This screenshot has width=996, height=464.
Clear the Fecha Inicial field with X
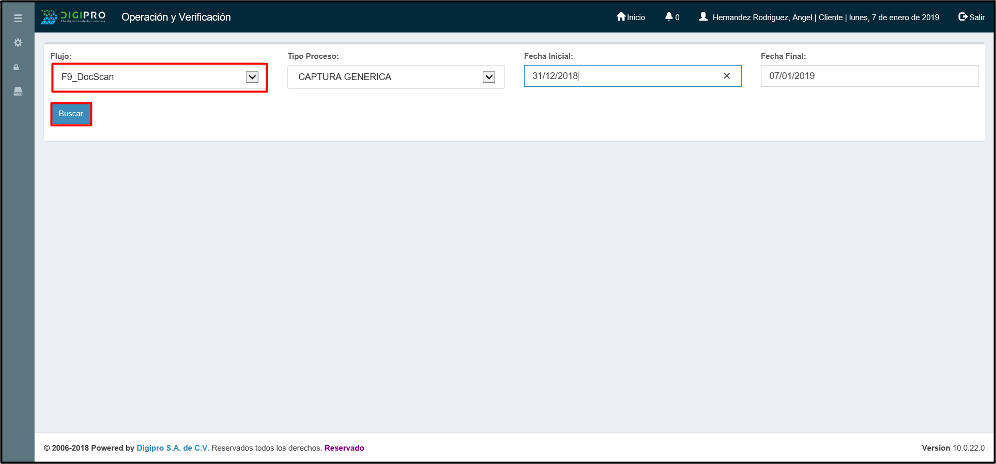726,76
